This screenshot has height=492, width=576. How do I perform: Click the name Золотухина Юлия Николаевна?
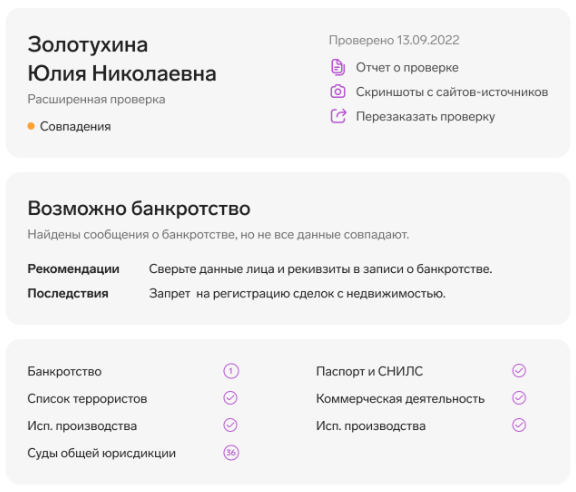pos(122,59)
